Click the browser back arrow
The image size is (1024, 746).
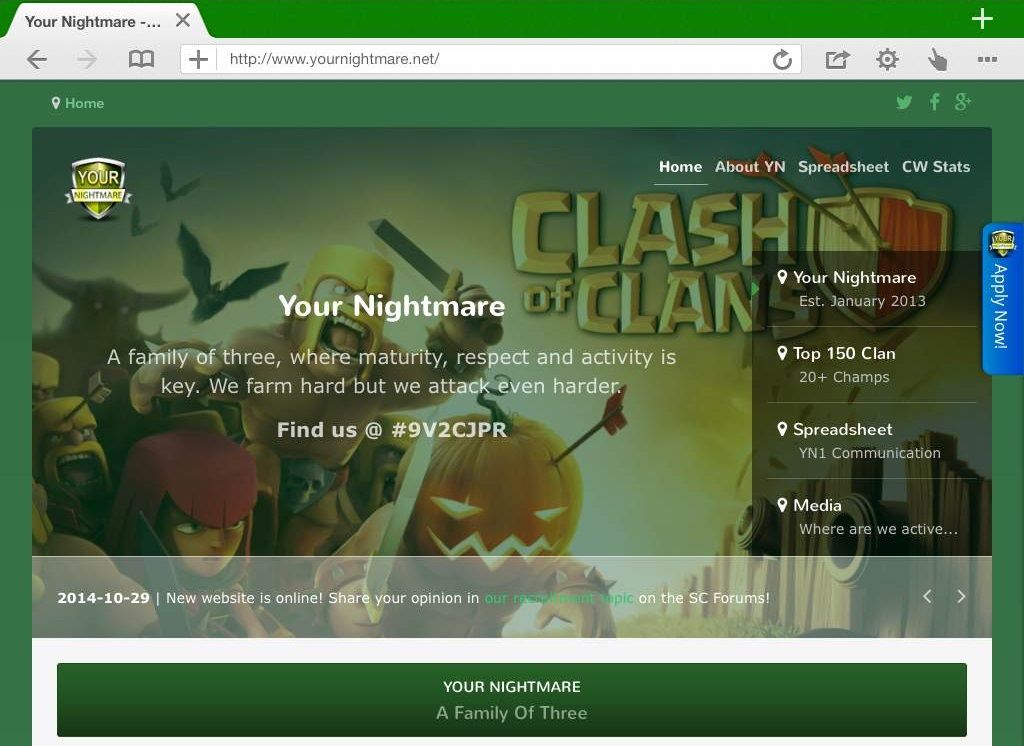(x=37, y=60)
